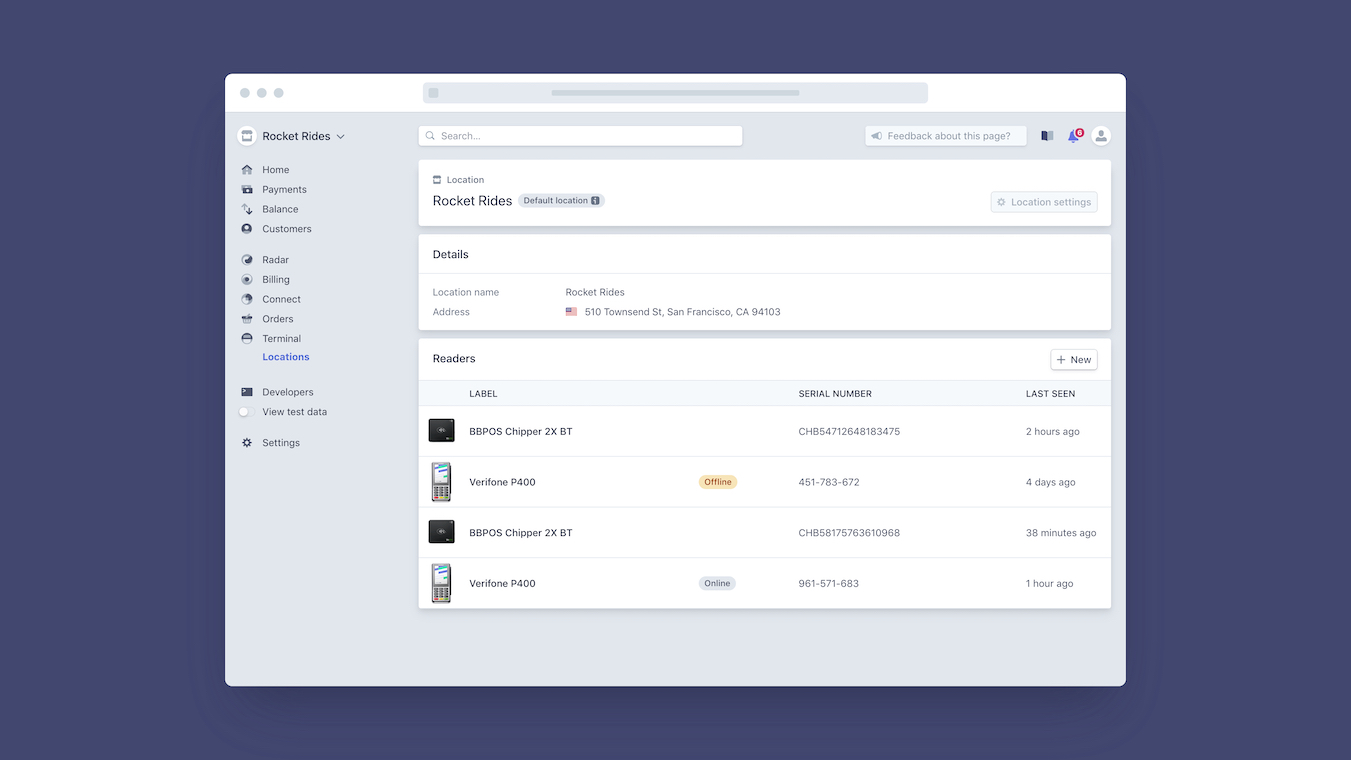Click the Offline status badge for Verifone P400
The height and width of the screenshot is (760, 1351).
[717, 481]
